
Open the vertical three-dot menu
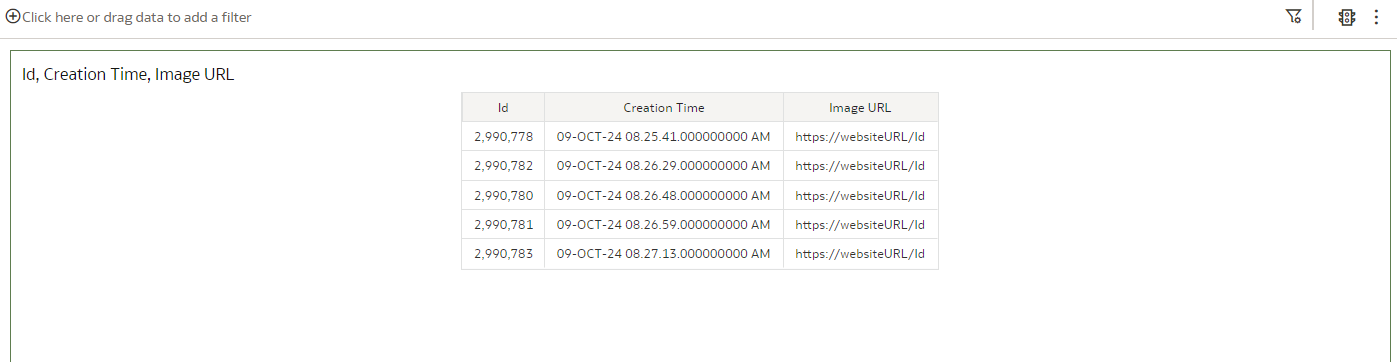pos(1376,17)
